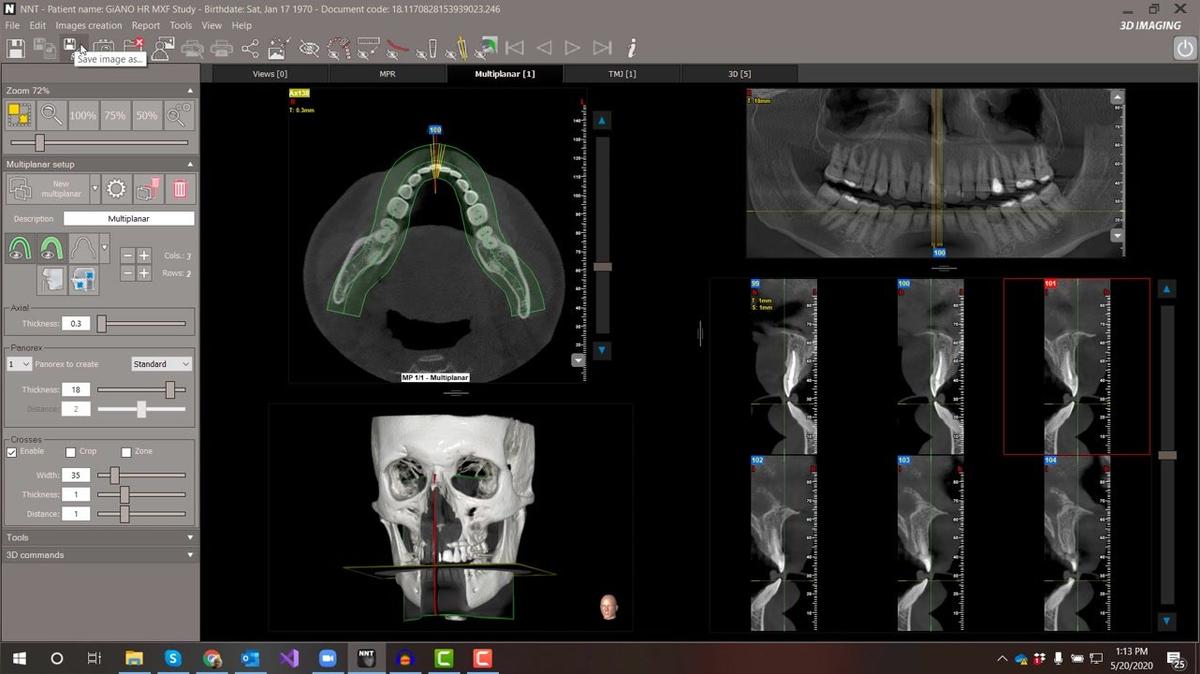Toggle rectangle overlay visibility in toolbar
The height and width of the screenshot is (674, 1200).
coord(368,47)
